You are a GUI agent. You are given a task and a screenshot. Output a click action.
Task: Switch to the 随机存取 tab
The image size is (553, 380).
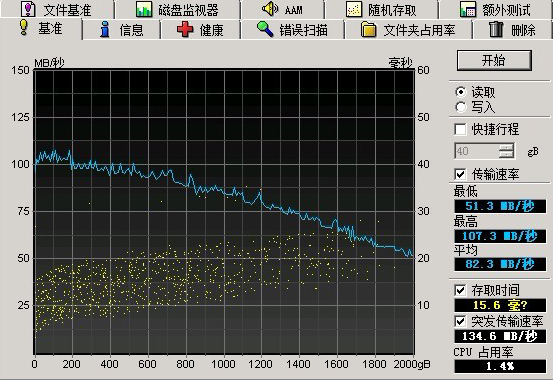382,10
